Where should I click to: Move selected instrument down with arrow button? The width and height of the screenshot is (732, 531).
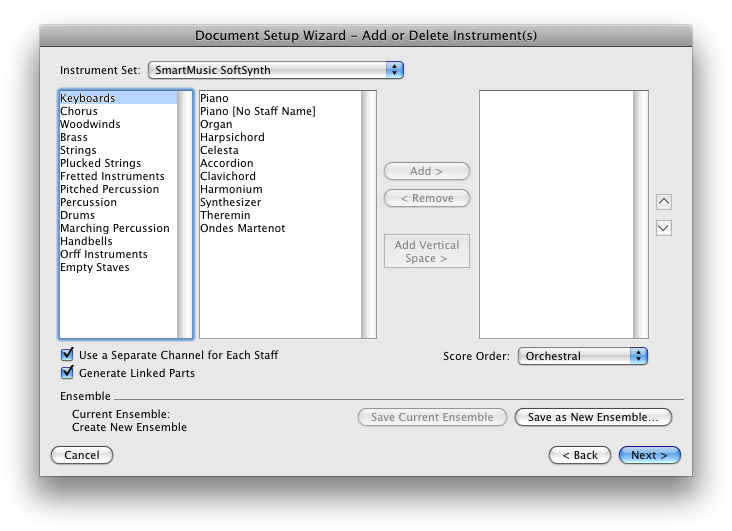tap(663, 228)
